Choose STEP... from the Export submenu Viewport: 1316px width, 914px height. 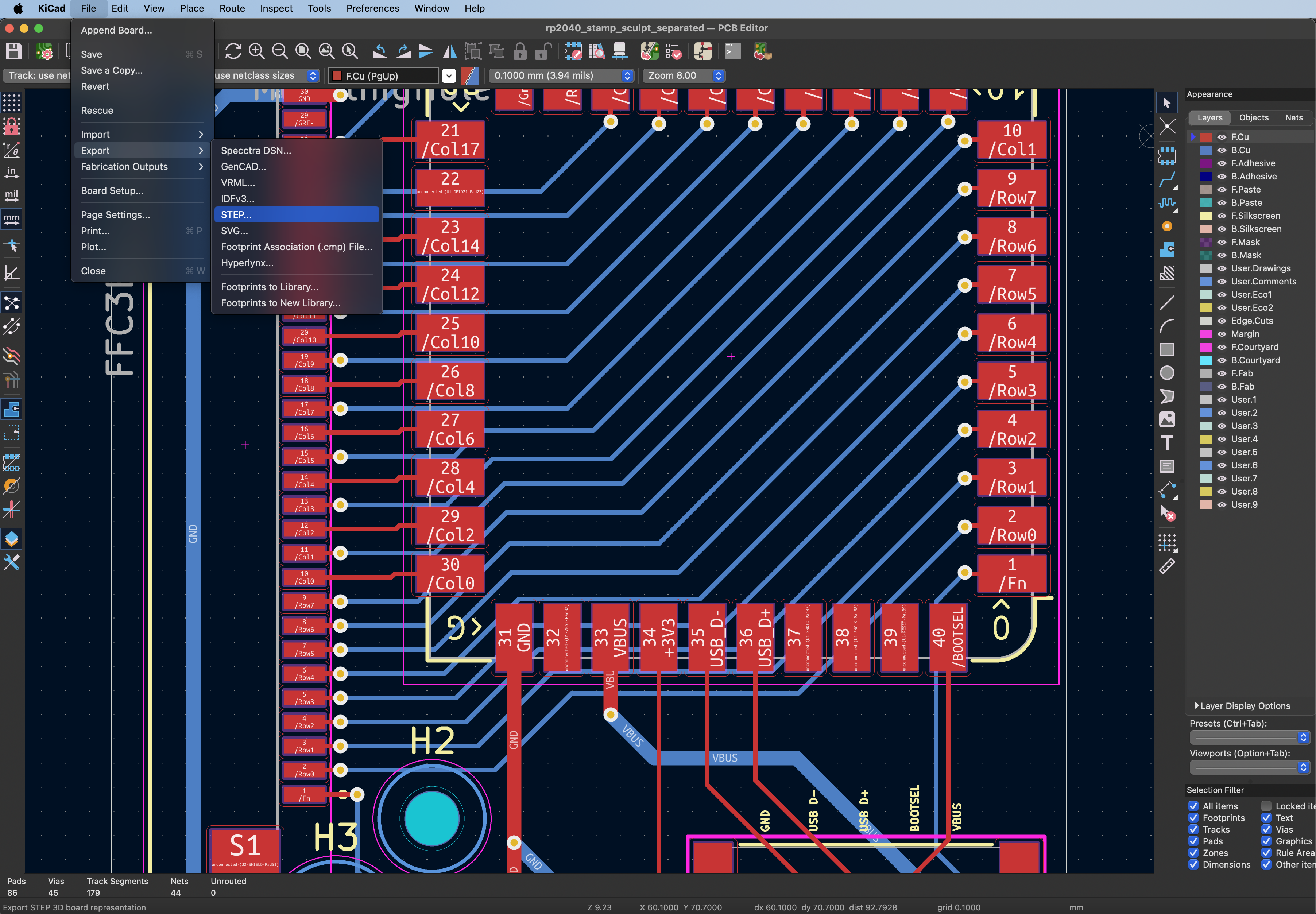236,214
